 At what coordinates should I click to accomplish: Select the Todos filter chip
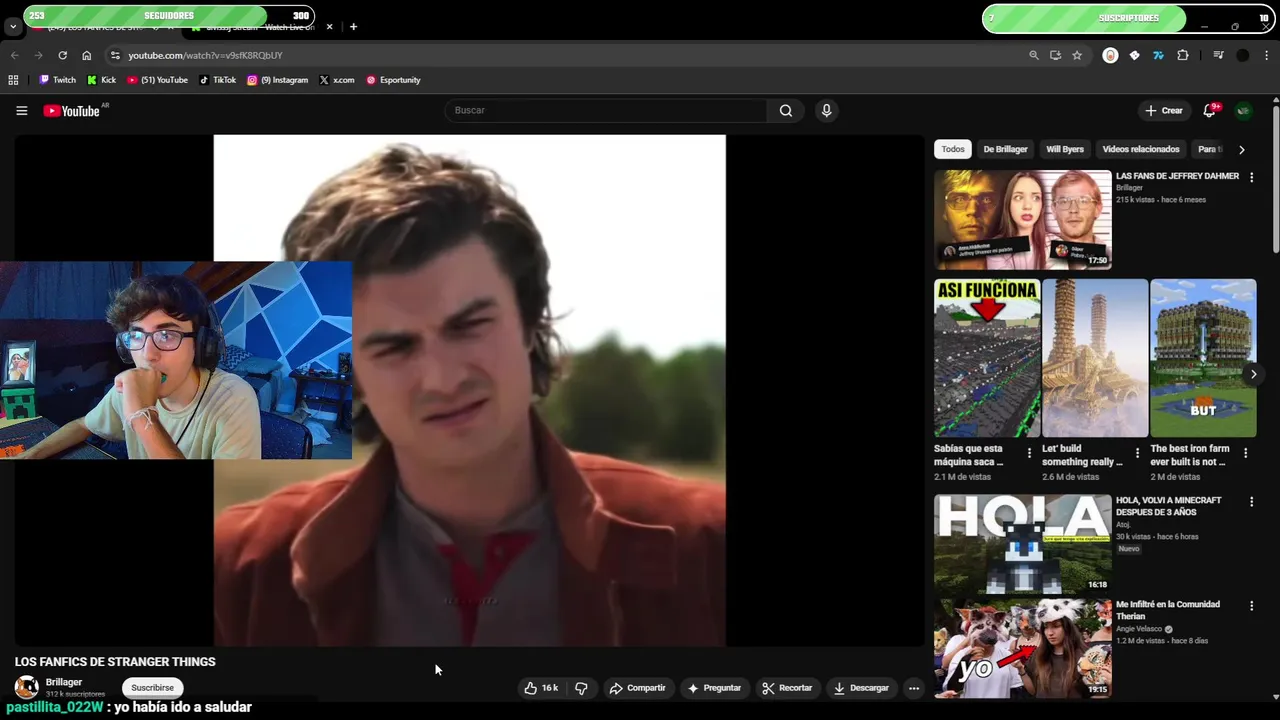point(953,149)
